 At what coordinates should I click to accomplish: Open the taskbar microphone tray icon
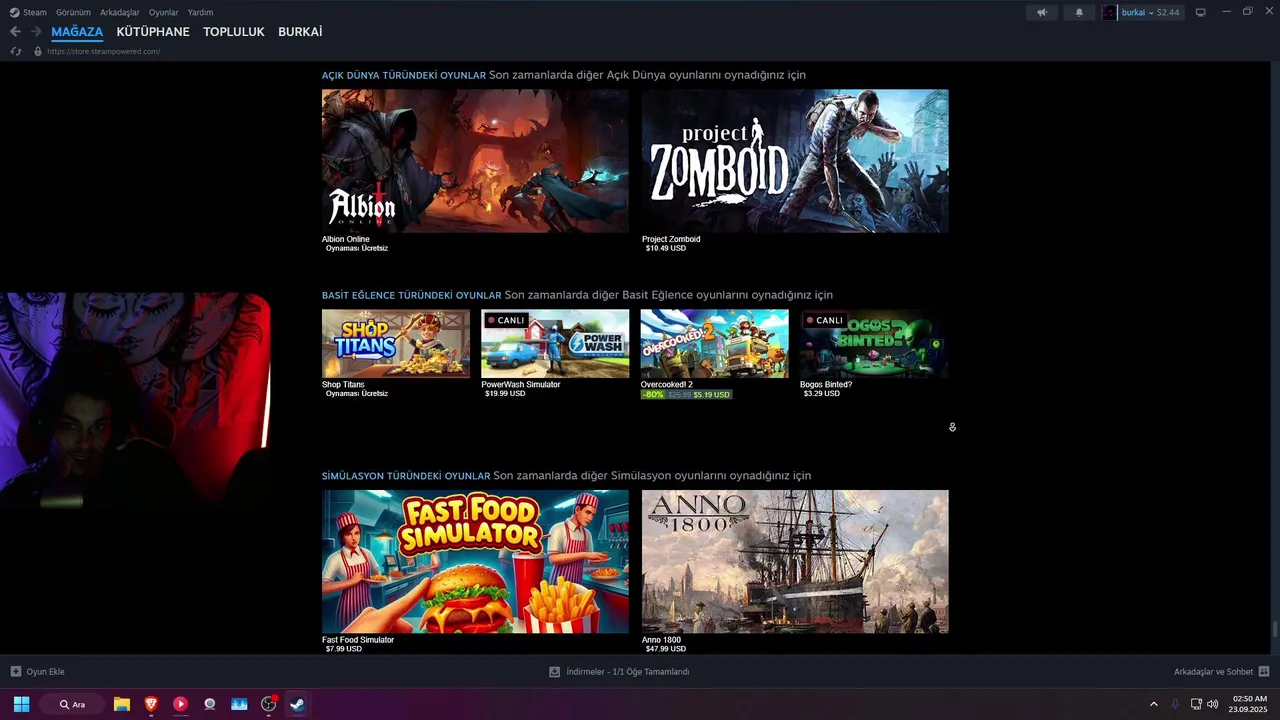tap(1175, 704)
